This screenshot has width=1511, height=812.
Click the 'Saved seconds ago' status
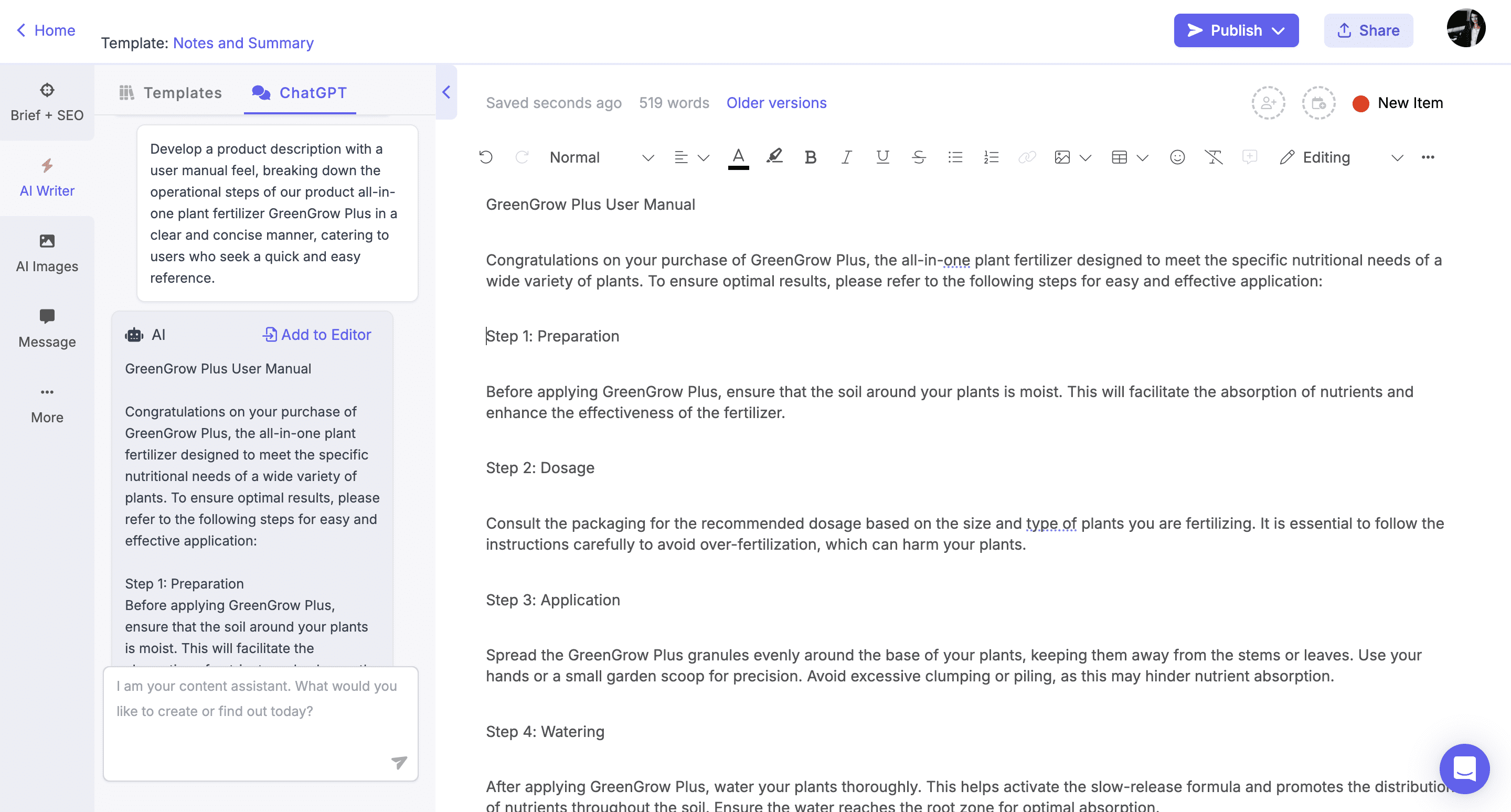[x=554, y=103]
